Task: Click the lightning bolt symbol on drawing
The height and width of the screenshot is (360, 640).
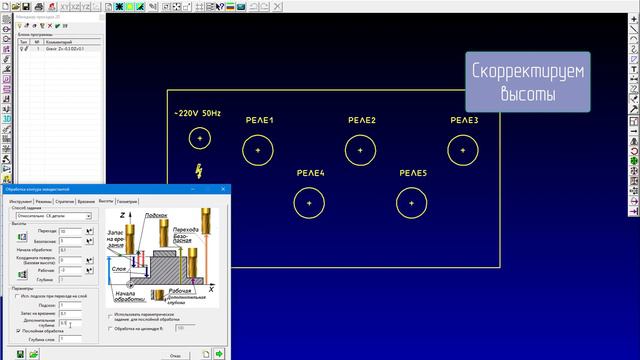Action: [x=199, y=171]
